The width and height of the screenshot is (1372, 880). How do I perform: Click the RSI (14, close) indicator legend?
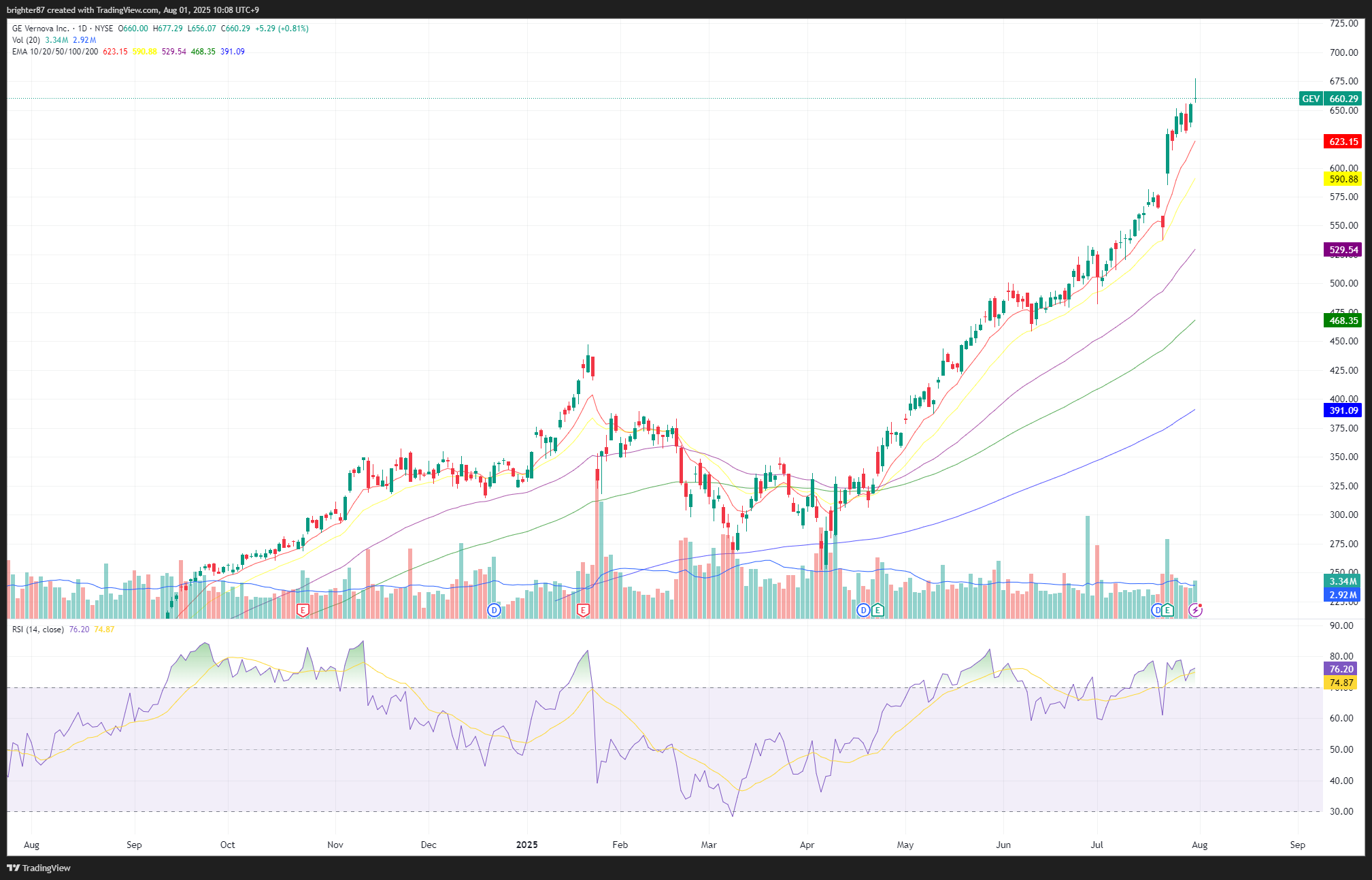click(x=38, y=630)
